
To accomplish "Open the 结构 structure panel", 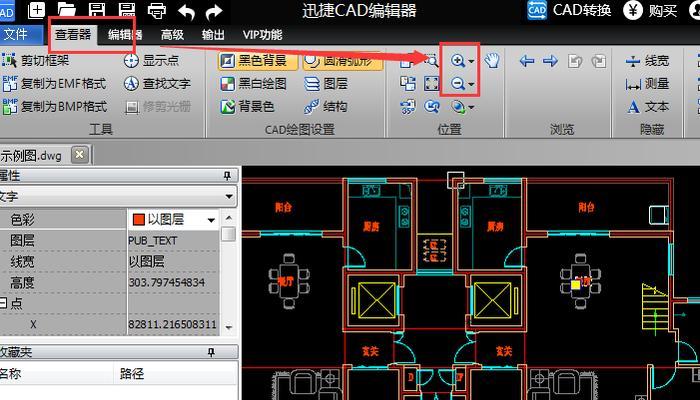I will click(326, 107).
